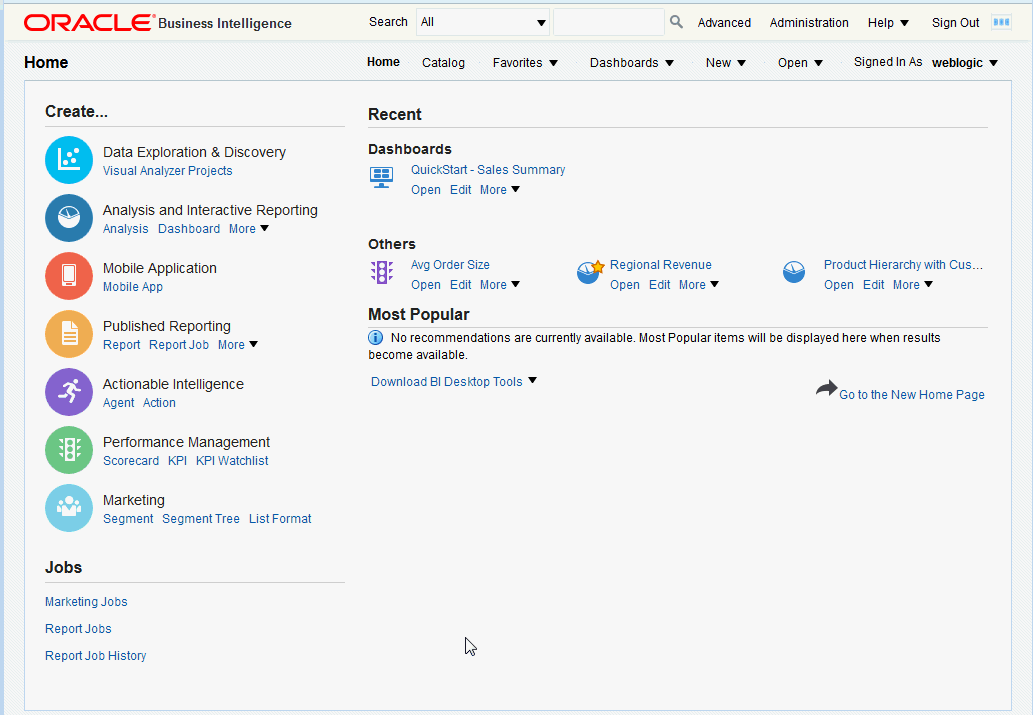
Task: Create a new Analysis
Action: [x=125, y=229]
